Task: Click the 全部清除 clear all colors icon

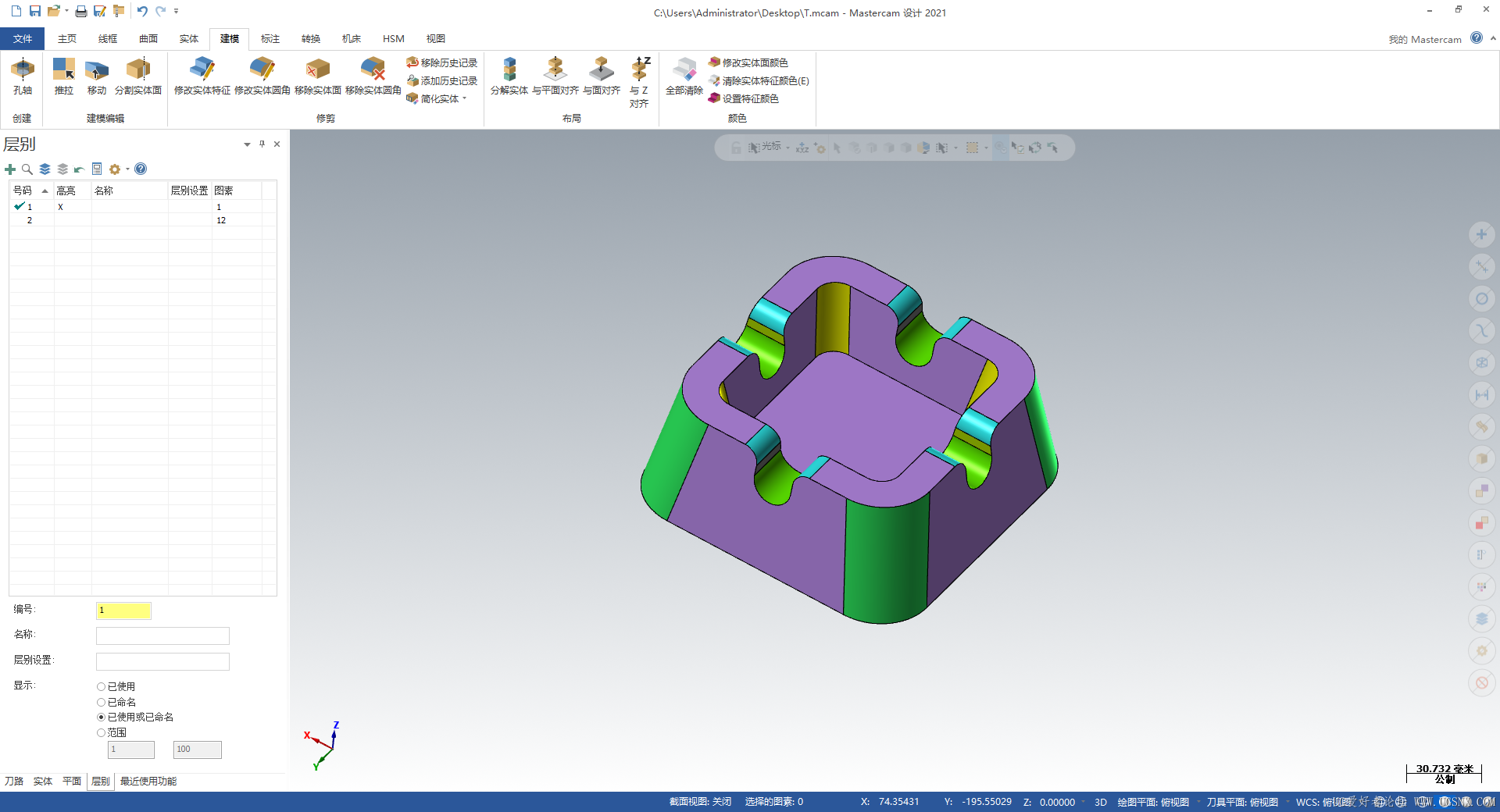Action: tap(684, 70)
